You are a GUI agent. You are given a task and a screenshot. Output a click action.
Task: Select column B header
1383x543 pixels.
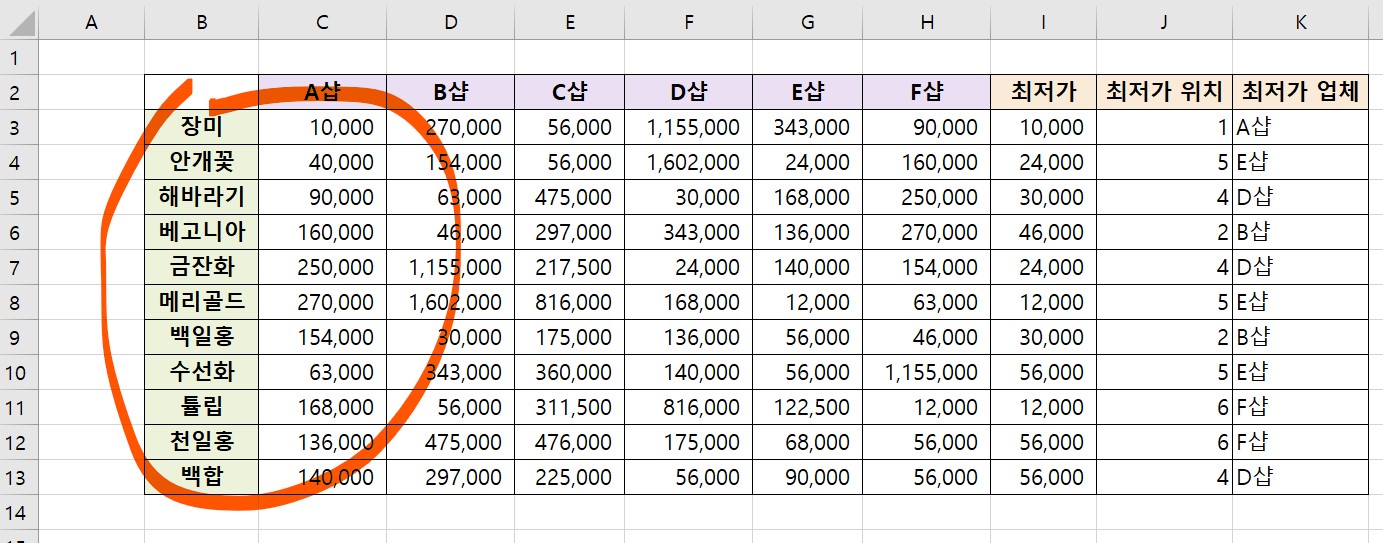201,21
